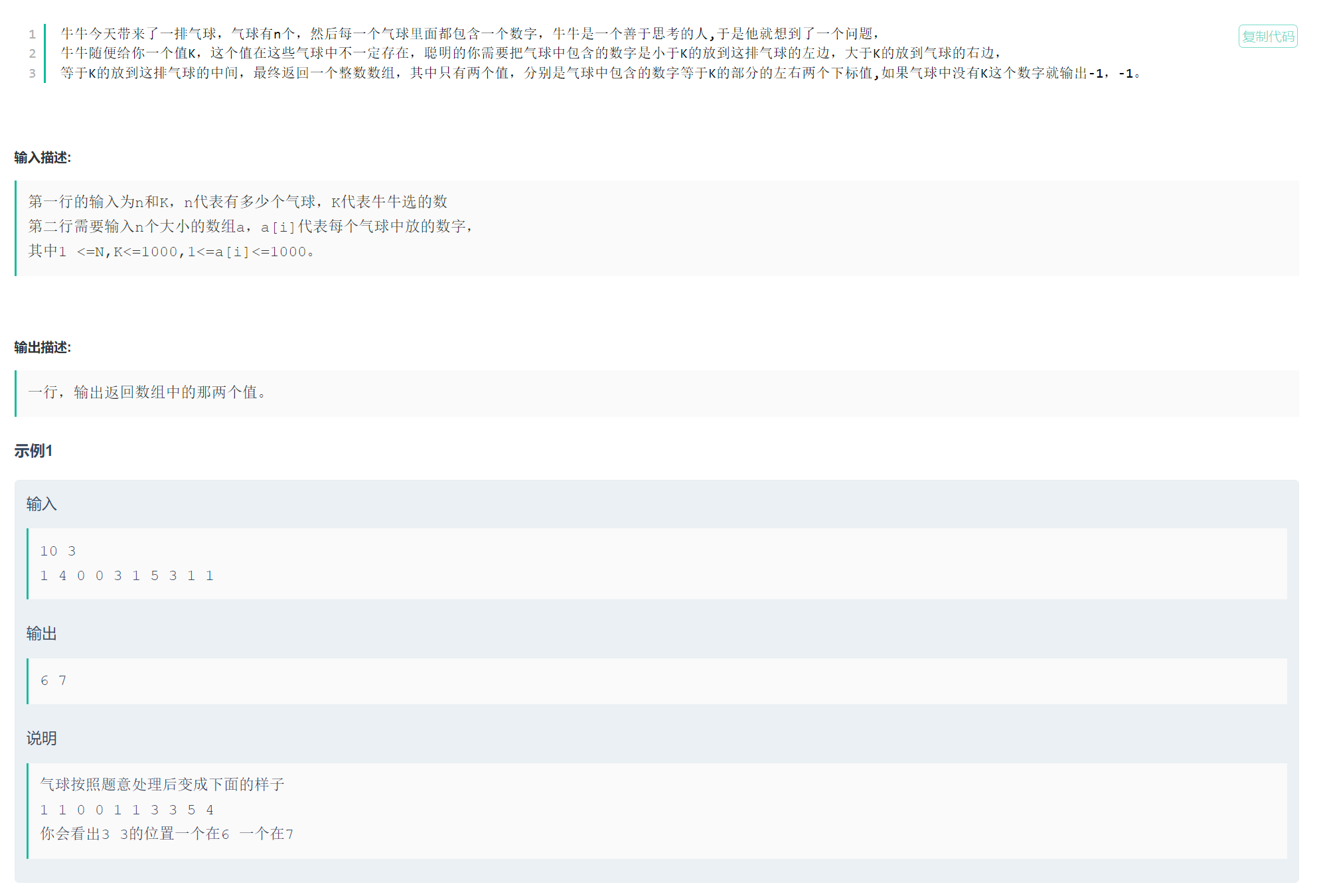
Task: Click the line 气球按照题意处理后变成下面的样子
Action: [162, 784]
